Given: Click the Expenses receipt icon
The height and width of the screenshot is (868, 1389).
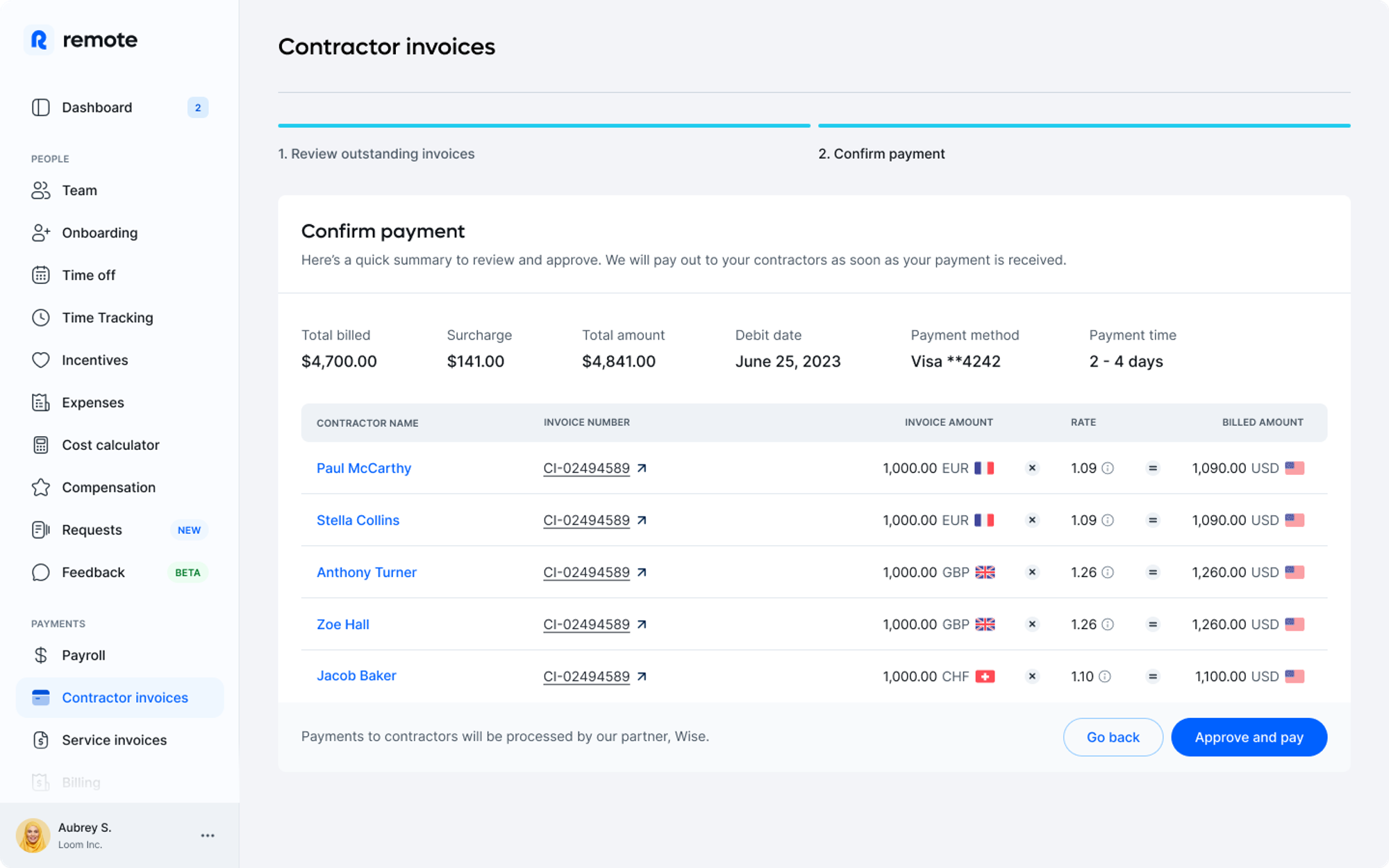Looking at the screenshot, I should (40, 402).
